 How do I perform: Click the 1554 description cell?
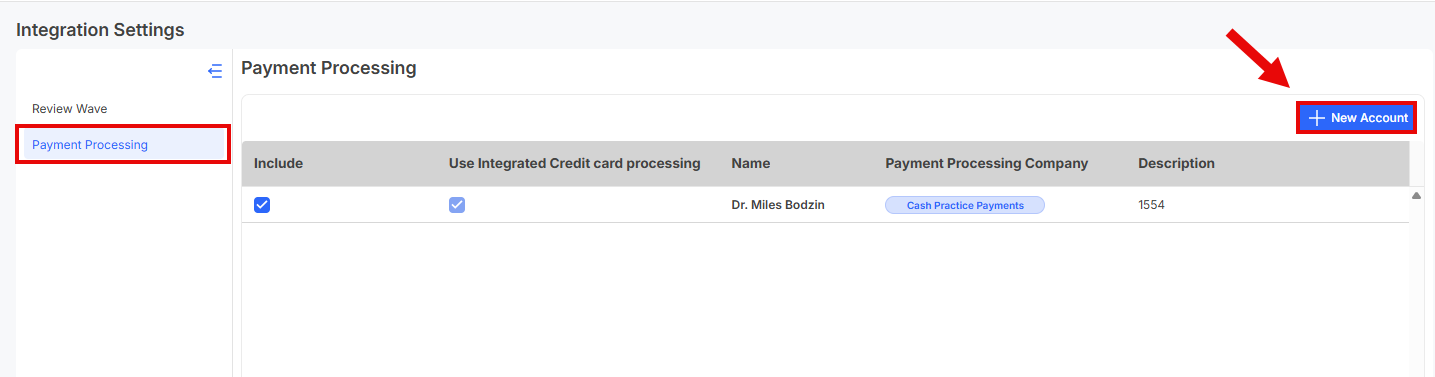coord(1151,205)
